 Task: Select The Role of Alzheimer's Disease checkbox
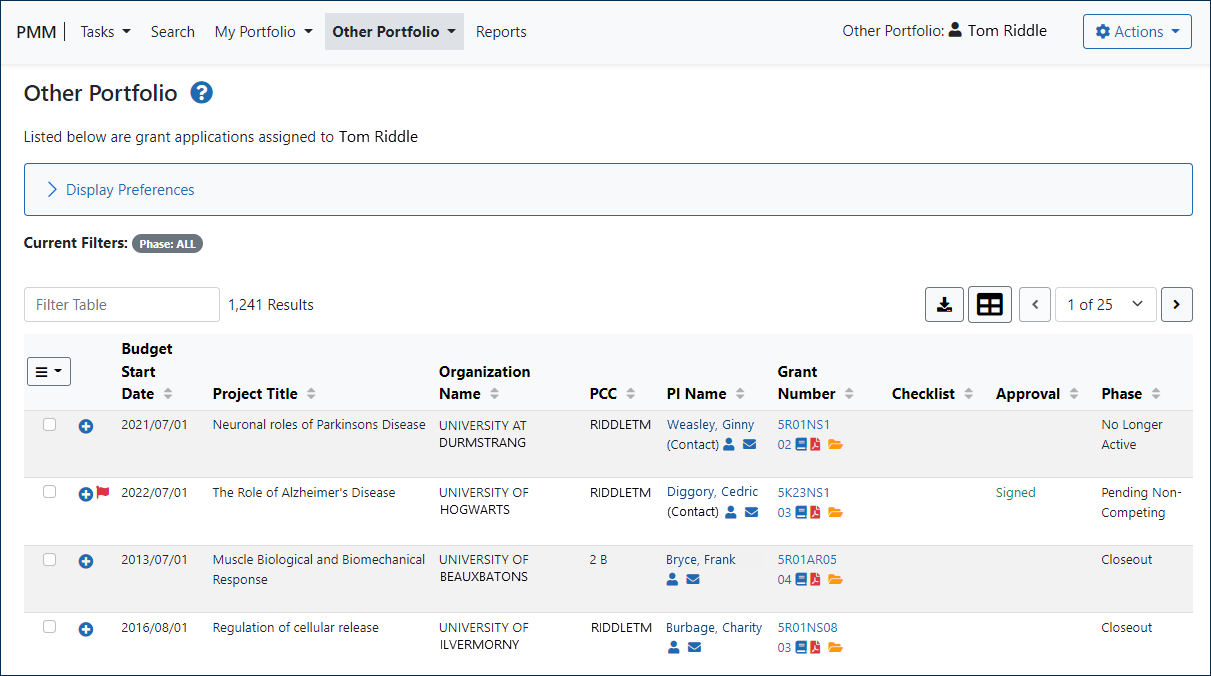click(49, 492)
